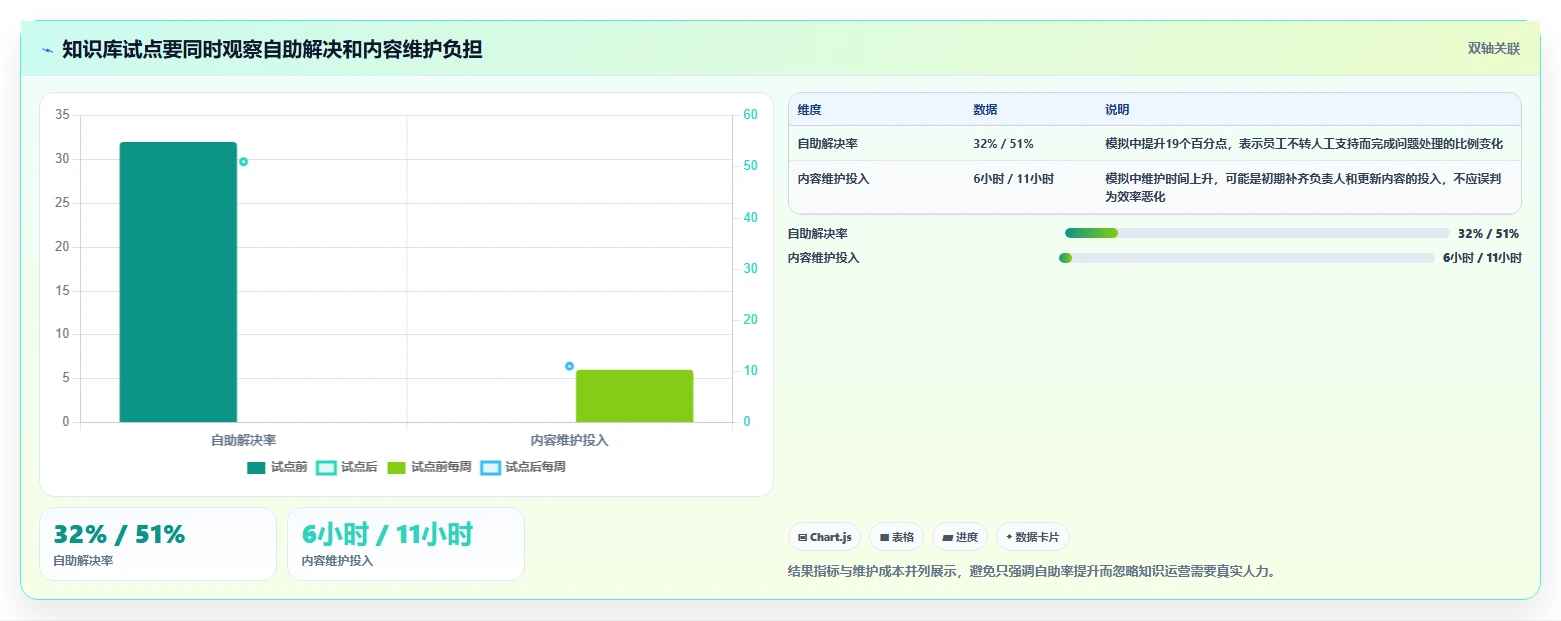Image resolution: width=1561 pixels, height=621 pixels.
Task: Click the green 内容维护投入 bar
Action: [x=634, y=396]
